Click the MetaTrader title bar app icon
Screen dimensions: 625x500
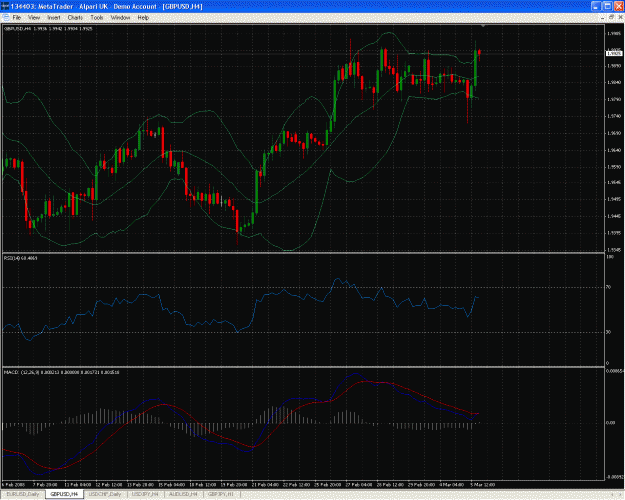pos(5,6)
